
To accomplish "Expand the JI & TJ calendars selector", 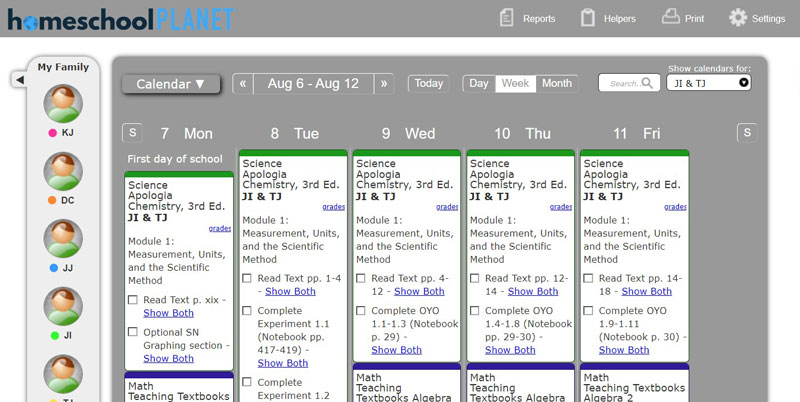I will click(x=709, y=83).
